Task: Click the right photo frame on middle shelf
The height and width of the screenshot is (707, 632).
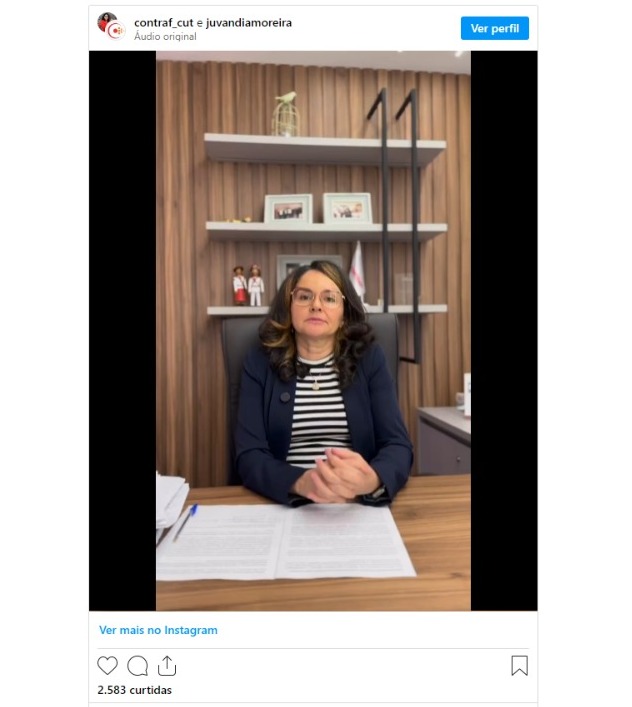Action: [348, 208]
